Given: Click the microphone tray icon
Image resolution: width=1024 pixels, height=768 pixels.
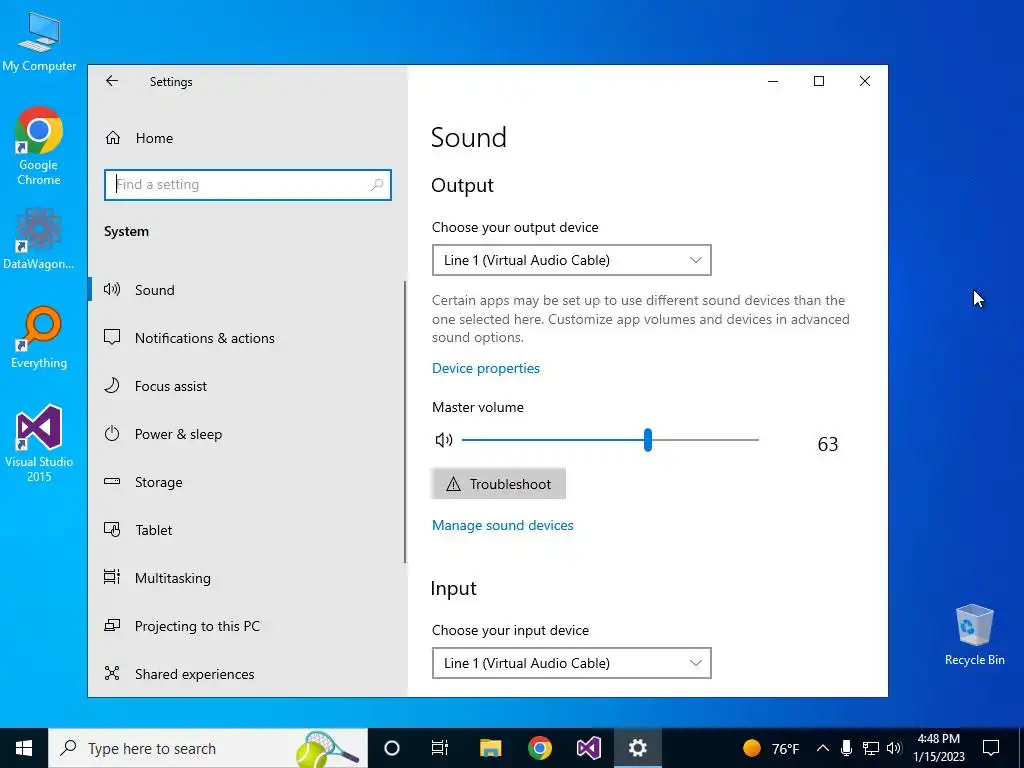Looking at the screenshot, I should click(x=846, y=748).
